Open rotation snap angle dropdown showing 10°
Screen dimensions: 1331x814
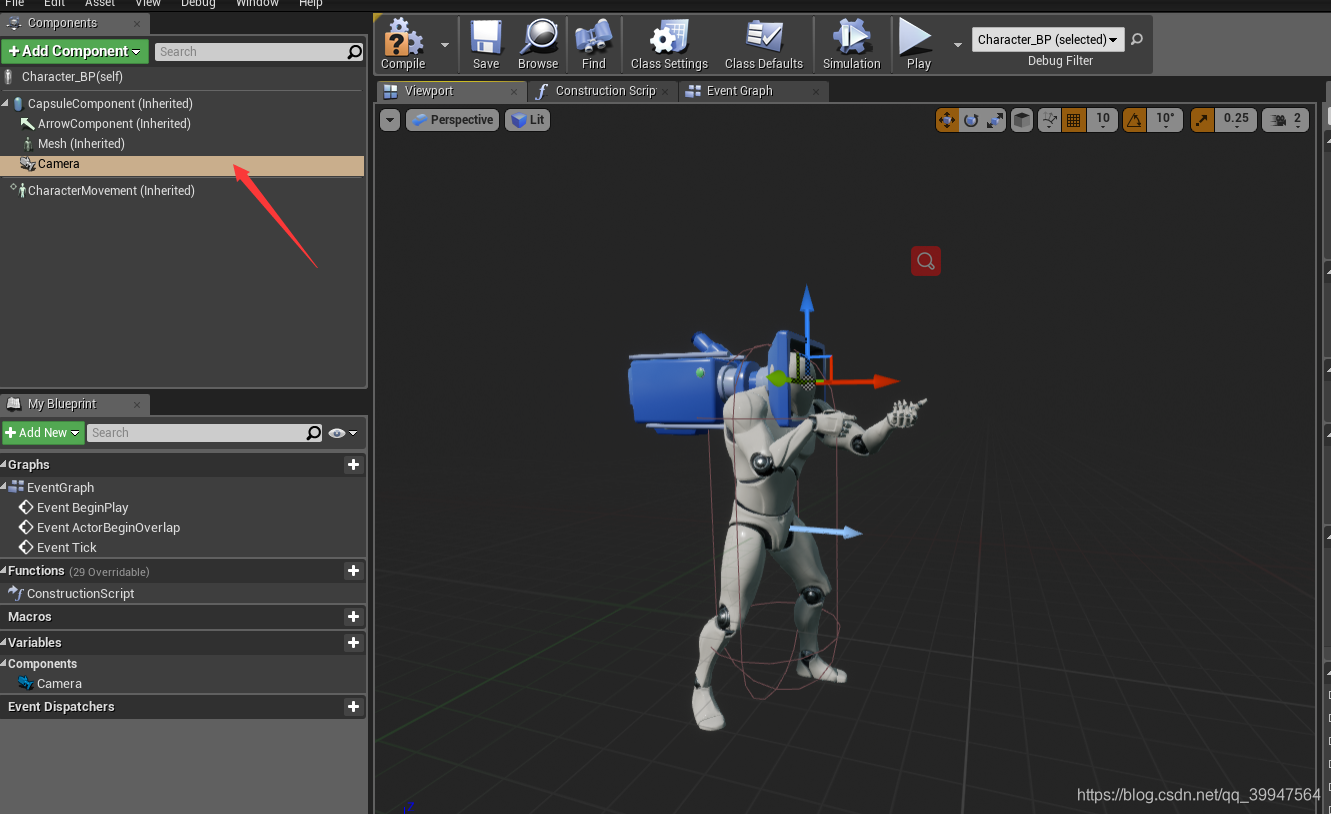click(1165, 119)
